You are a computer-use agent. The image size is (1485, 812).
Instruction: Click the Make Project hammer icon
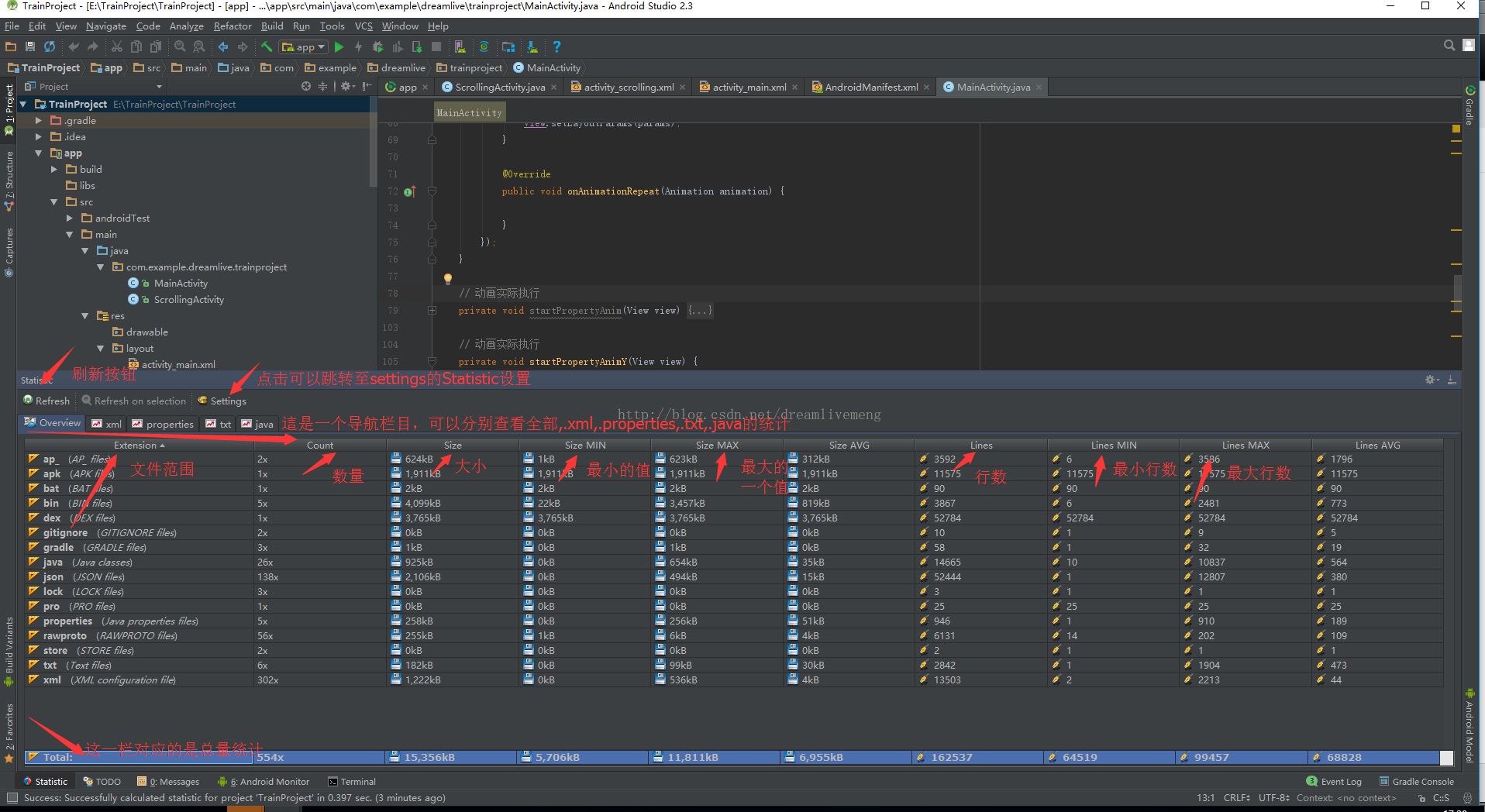pyautogui.click(x=267, y=47)
